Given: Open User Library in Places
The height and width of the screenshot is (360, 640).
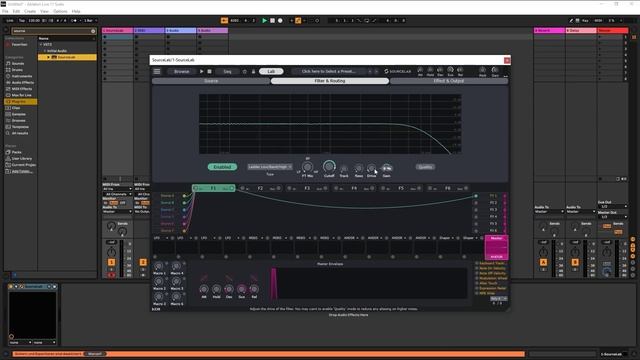Looking at the screenshot, I should coord(21,158).
